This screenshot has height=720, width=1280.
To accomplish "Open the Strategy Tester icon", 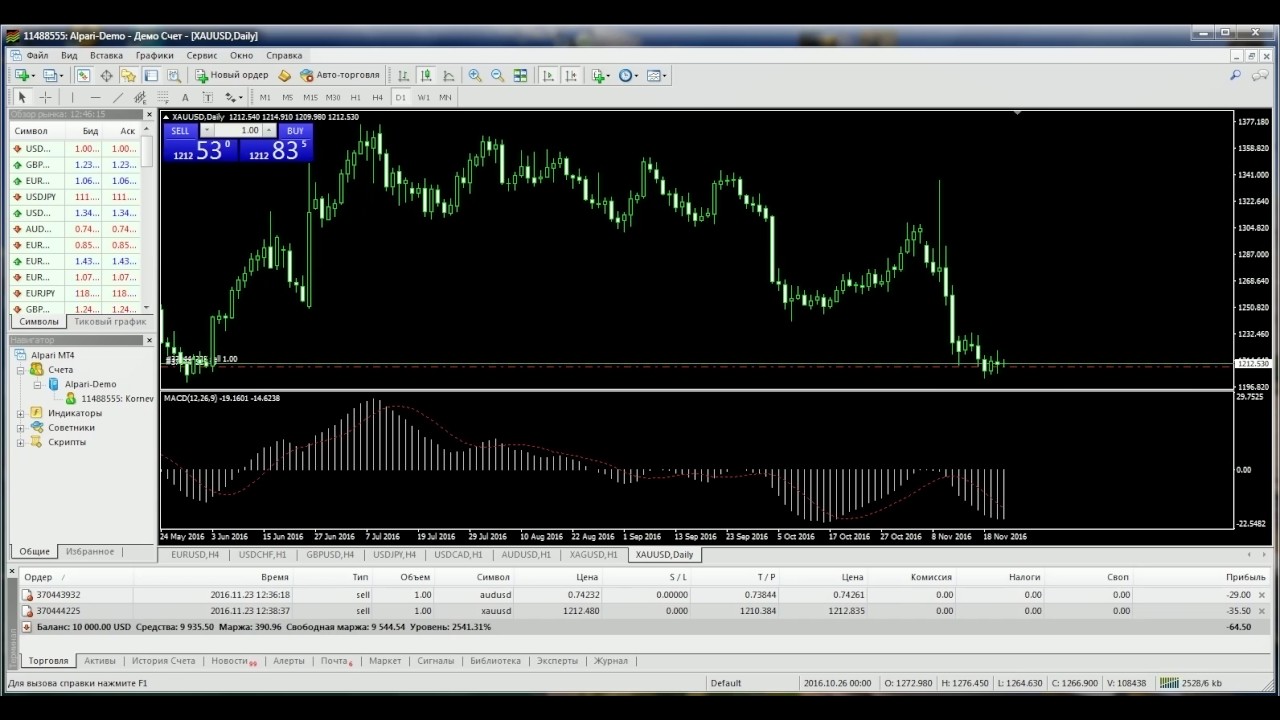I will [x=174, y=75].
